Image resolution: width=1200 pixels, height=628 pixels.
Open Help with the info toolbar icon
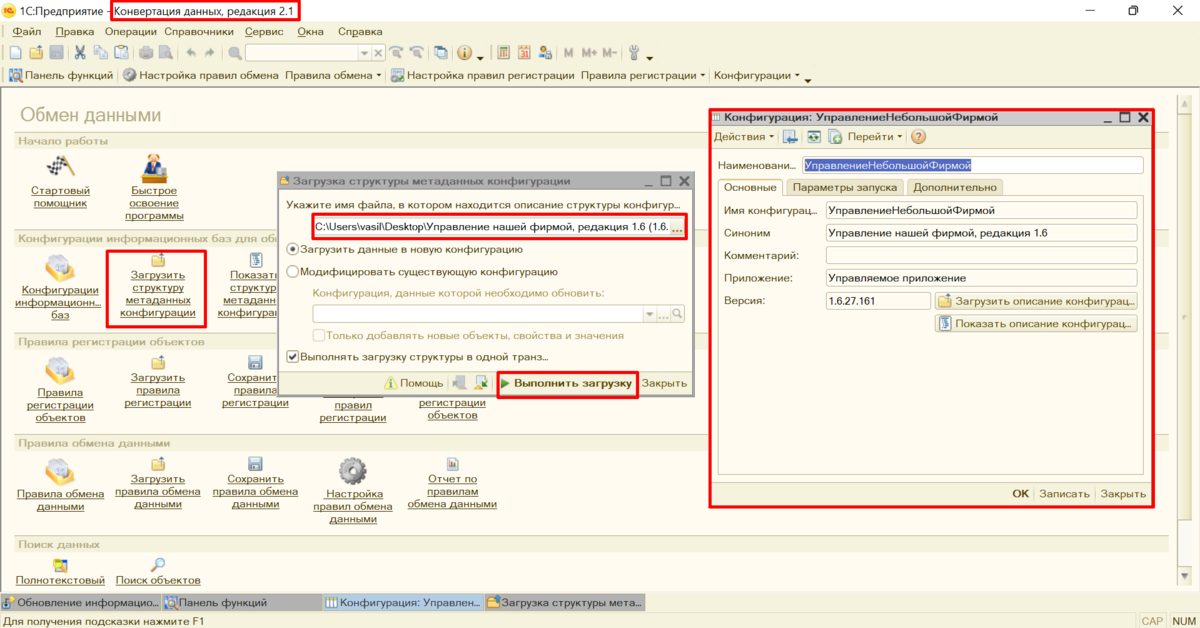coord(464,52)
